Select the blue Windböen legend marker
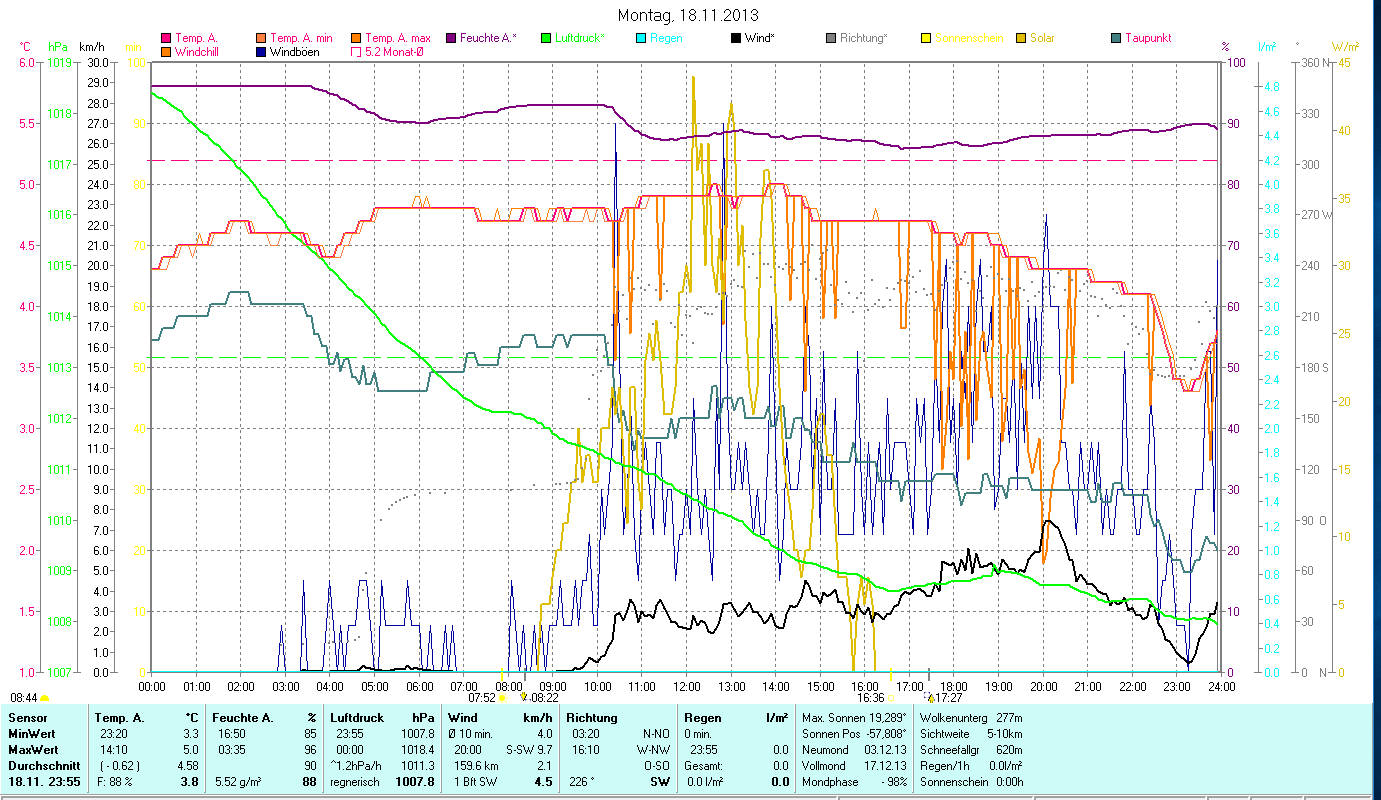This screenshot has height=800, width=1381. coord(260,52)
